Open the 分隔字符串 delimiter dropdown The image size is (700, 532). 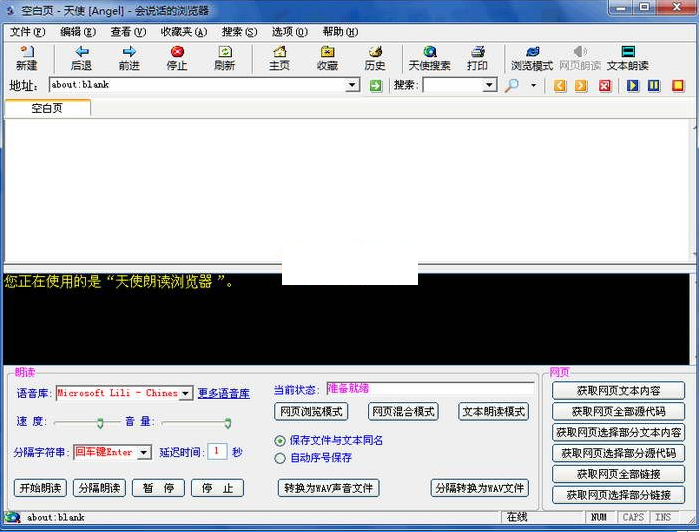pyautogui.click(x=144, y=453)
